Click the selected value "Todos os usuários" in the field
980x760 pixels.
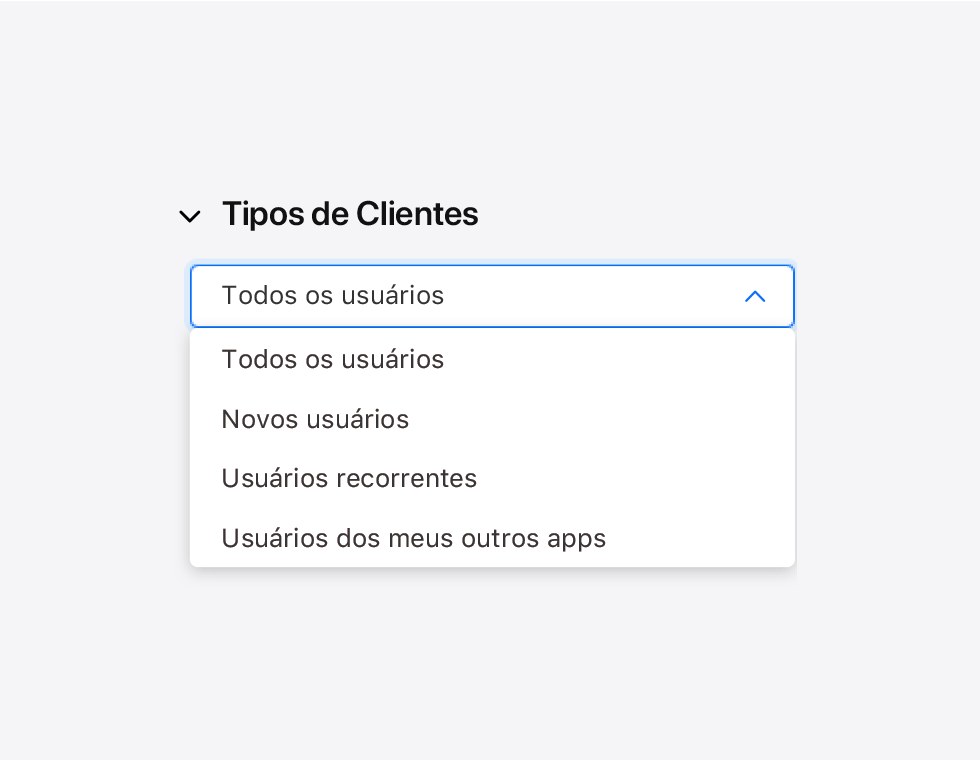point(332,295)
